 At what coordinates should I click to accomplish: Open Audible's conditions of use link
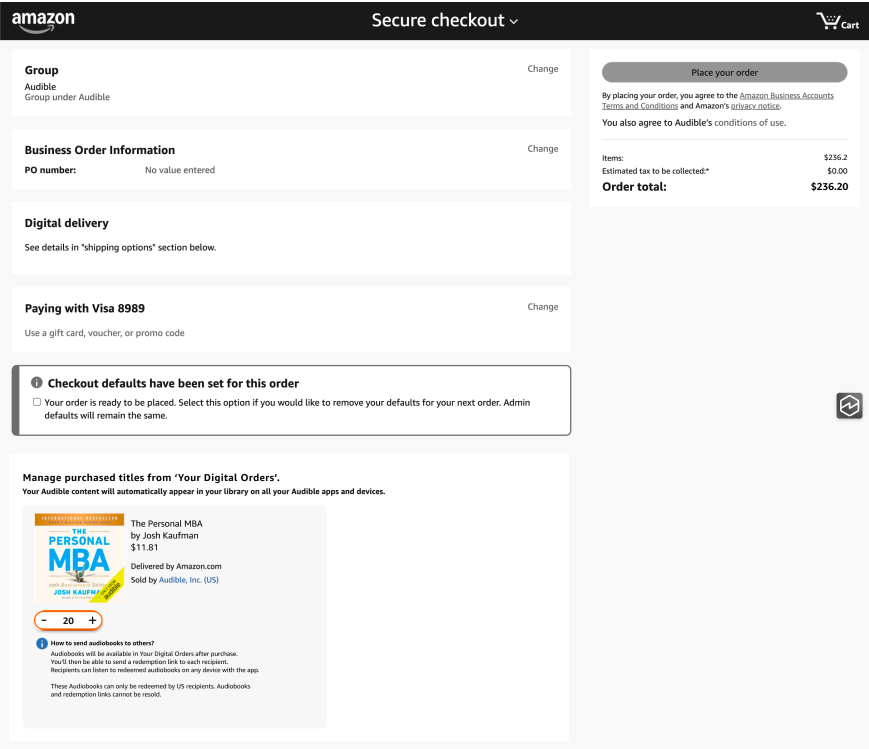[x=749, y=123]
